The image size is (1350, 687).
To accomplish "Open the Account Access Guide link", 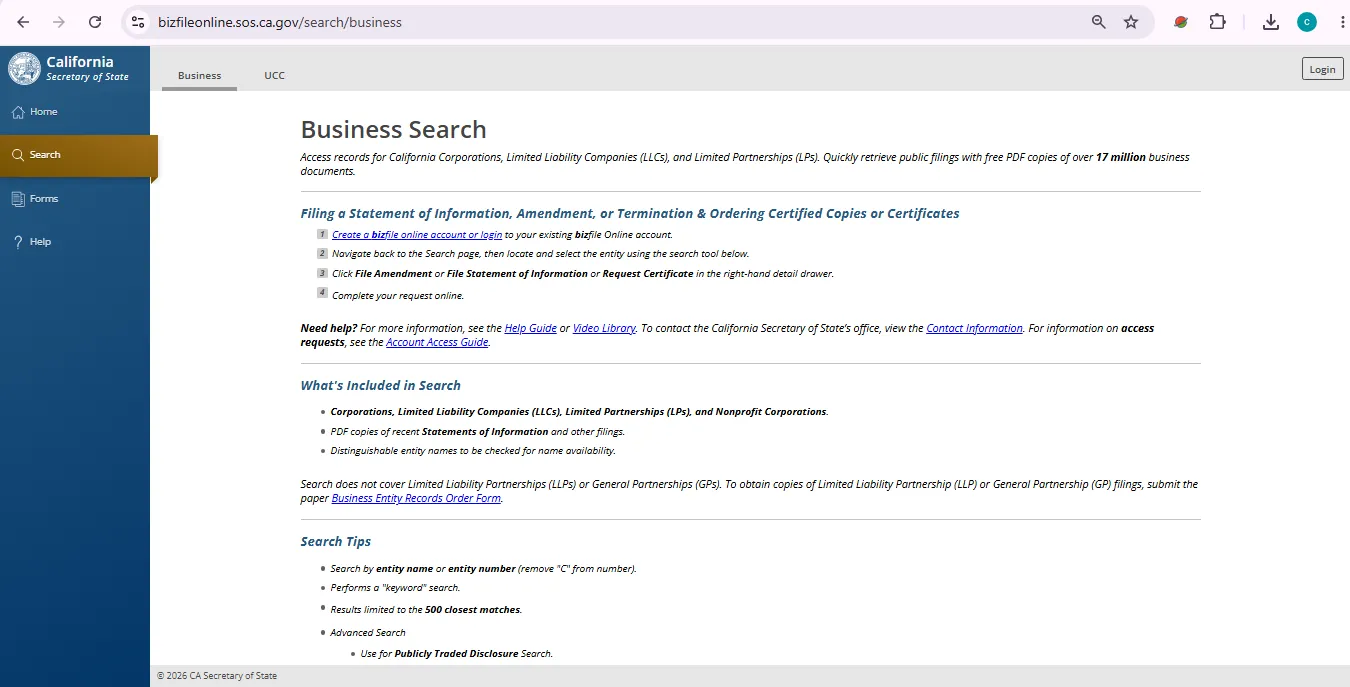I will click(x=437, y=342).
